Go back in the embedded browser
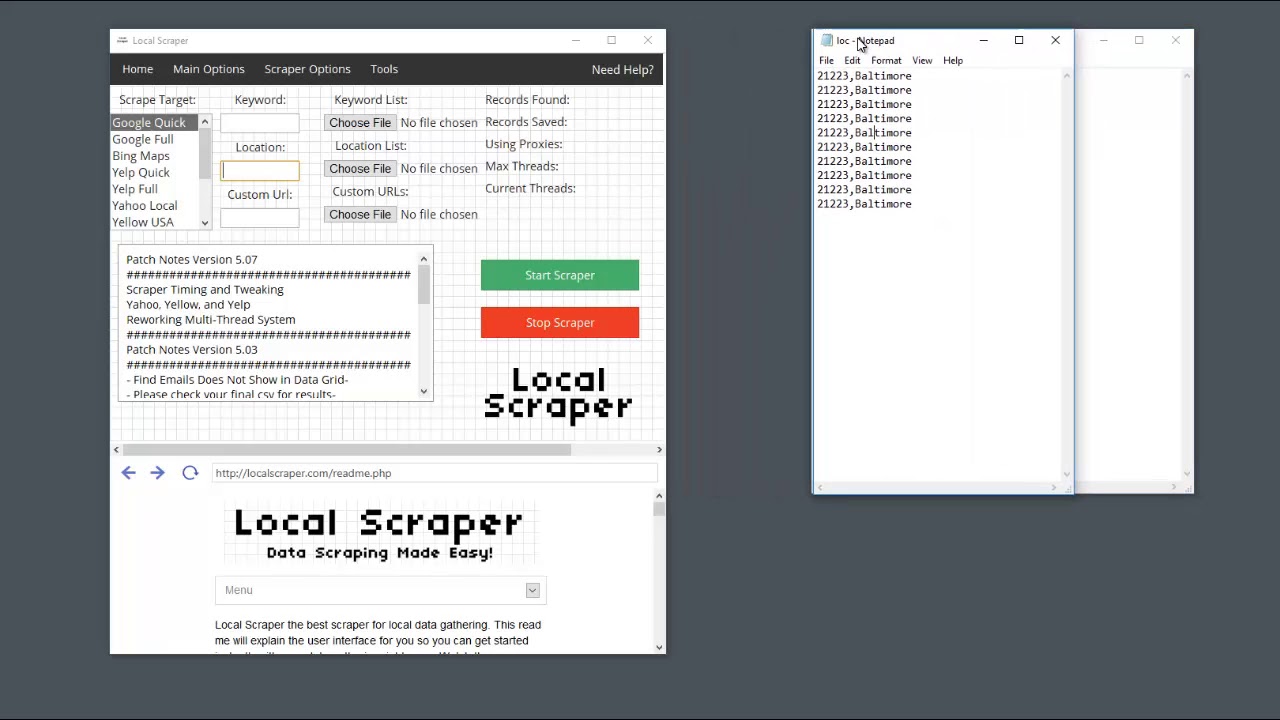Image resolution: width=1280 pixels, height=720 pixels. [x=128, y=473]
